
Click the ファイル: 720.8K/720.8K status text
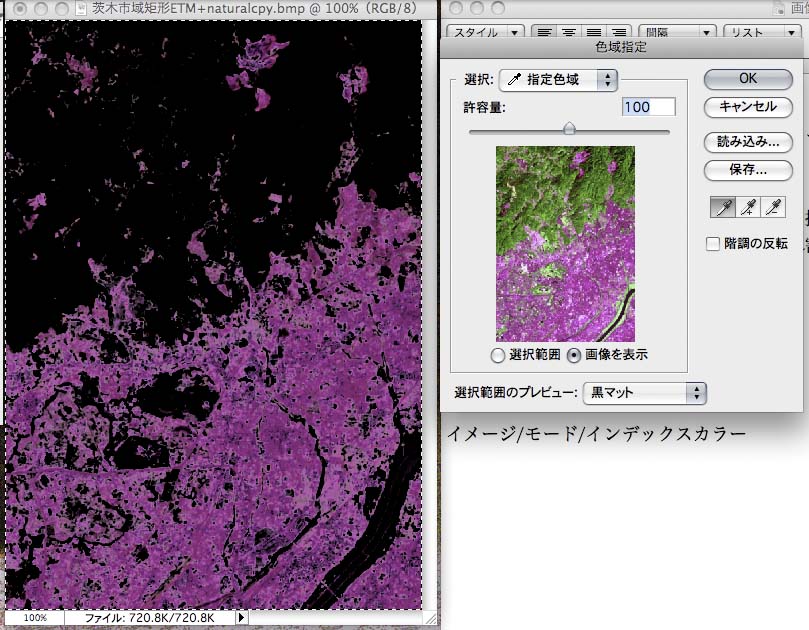click(x=150, y=618)
